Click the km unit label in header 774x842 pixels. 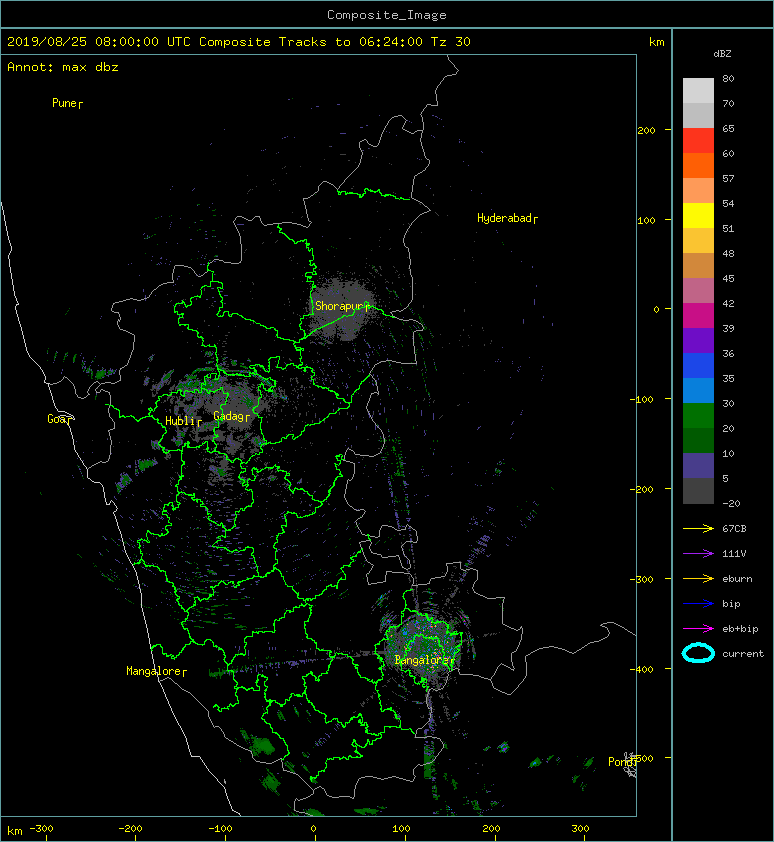click(x=657, y=42)
